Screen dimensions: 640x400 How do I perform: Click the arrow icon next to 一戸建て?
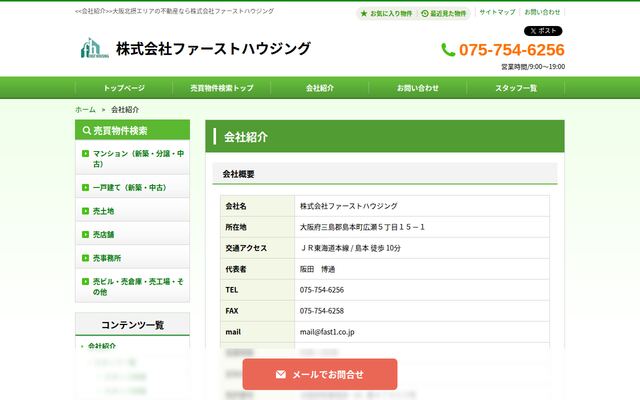coord(85,187)
